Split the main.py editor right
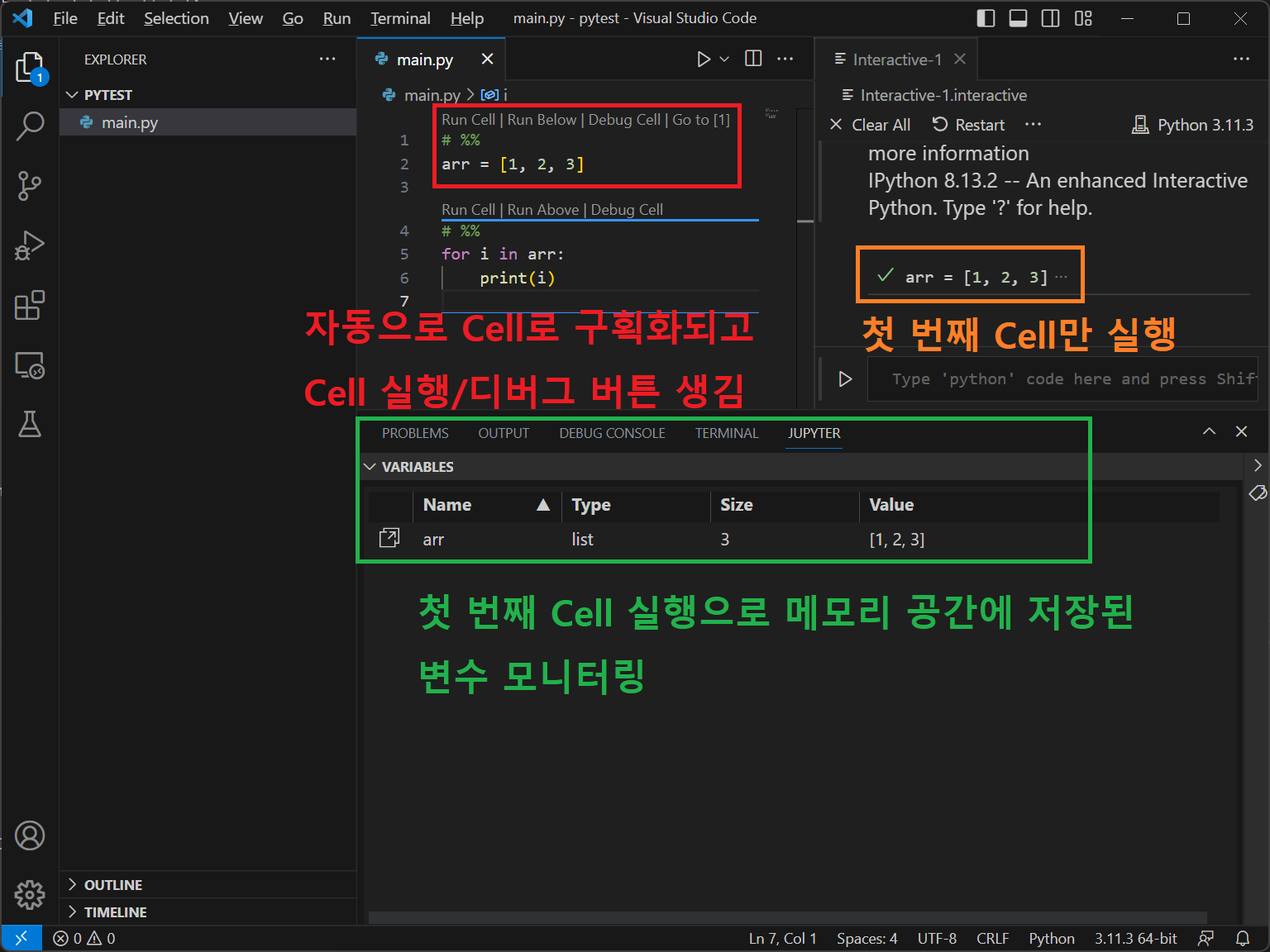The width and height of the screenshot is (1270, 952). pos(753,59)
